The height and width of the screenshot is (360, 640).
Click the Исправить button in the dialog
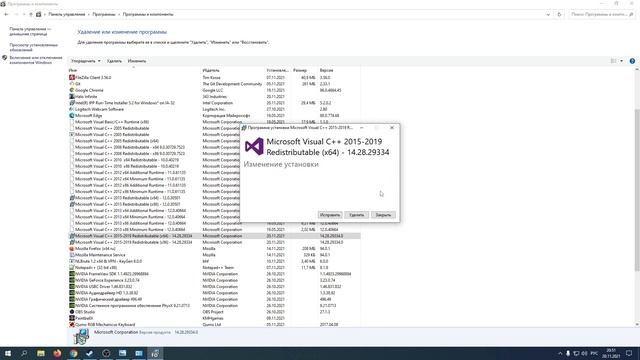tap(330, 215)
